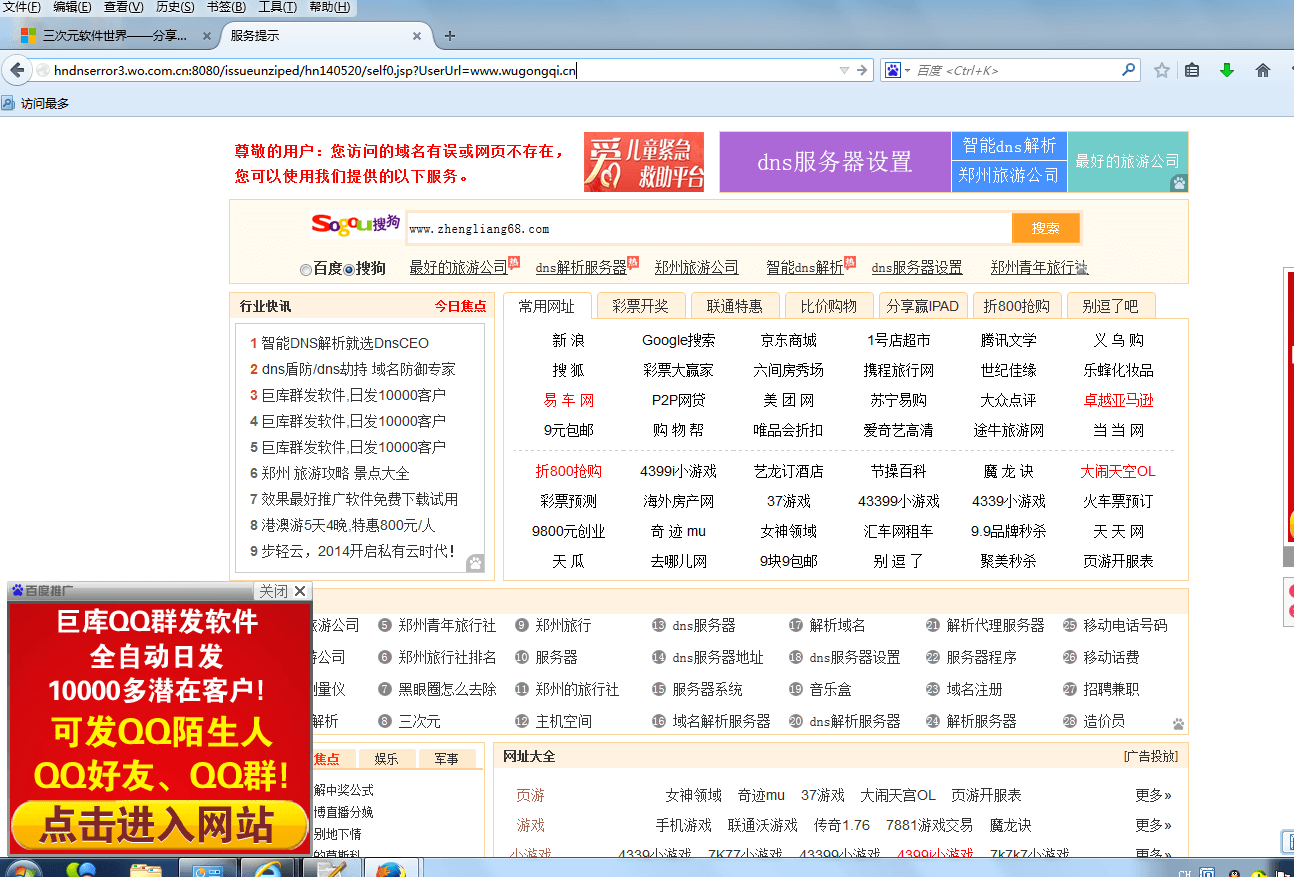Bookmark this page with the star icon
Image resolution: width=1294 pixels, height=877 pixels.
(1161, 70)
